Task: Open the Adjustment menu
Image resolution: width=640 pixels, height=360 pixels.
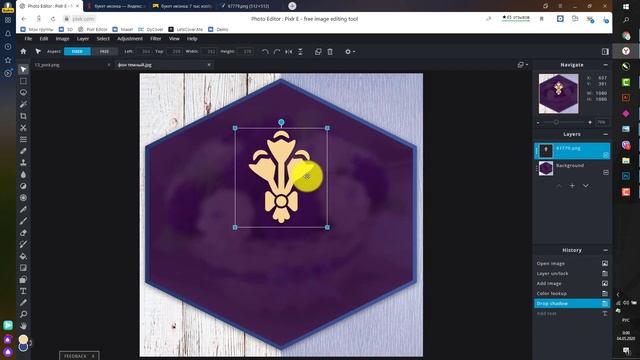Action: point(130,39)
